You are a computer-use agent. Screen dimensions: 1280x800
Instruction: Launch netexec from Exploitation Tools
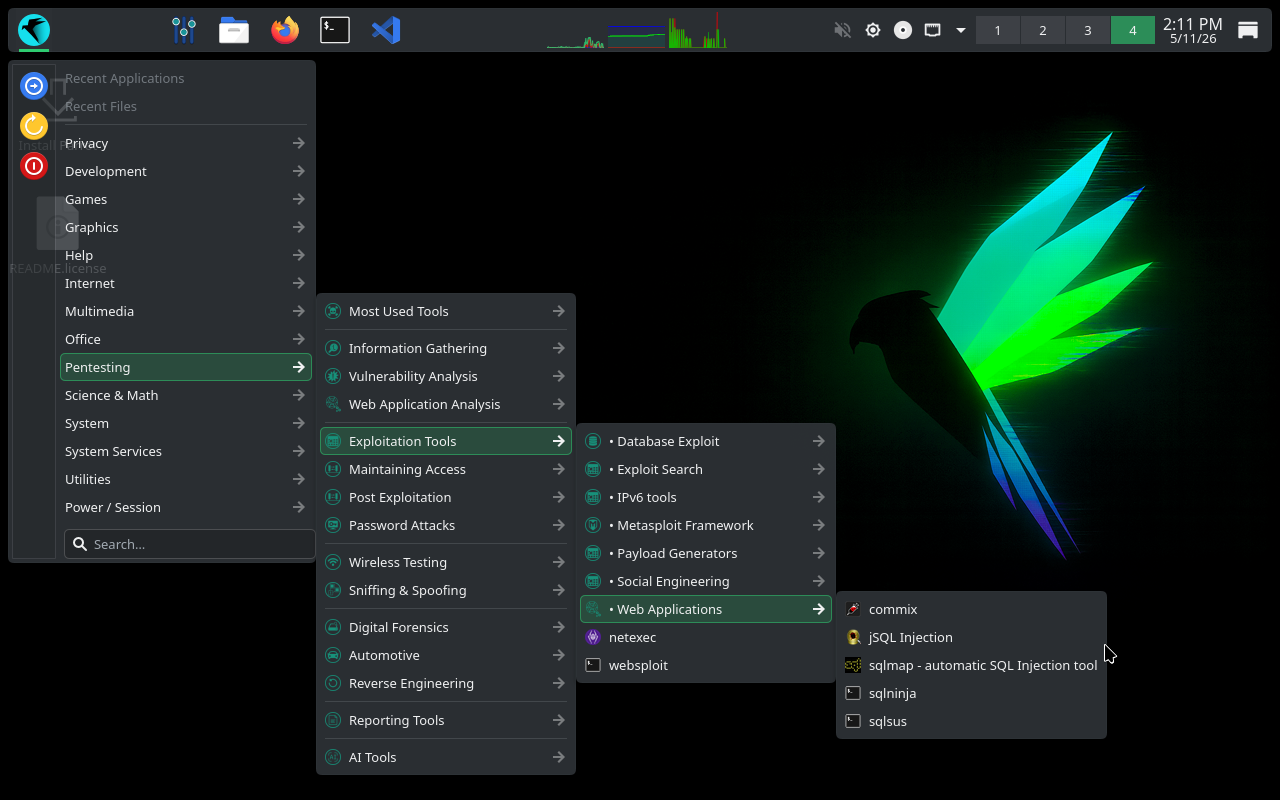(x=706, y=637)
